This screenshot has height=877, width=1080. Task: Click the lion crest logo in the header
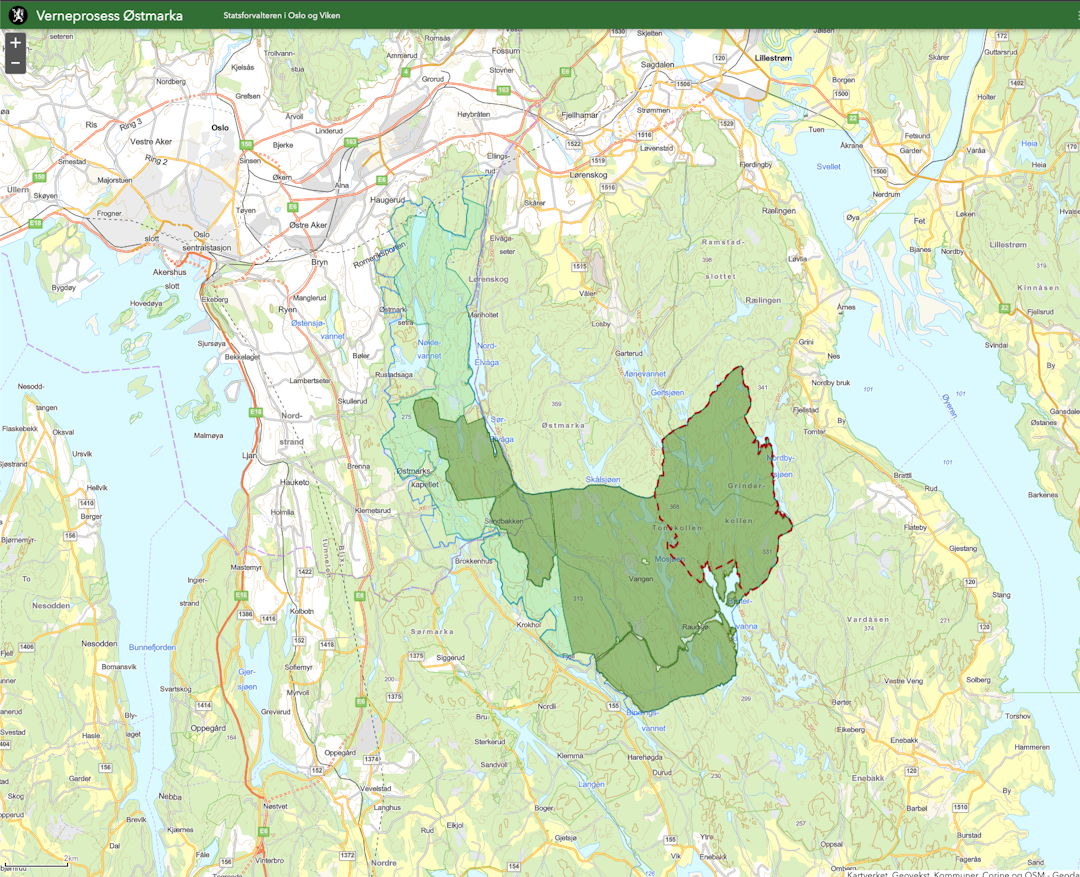coord(17,15)
